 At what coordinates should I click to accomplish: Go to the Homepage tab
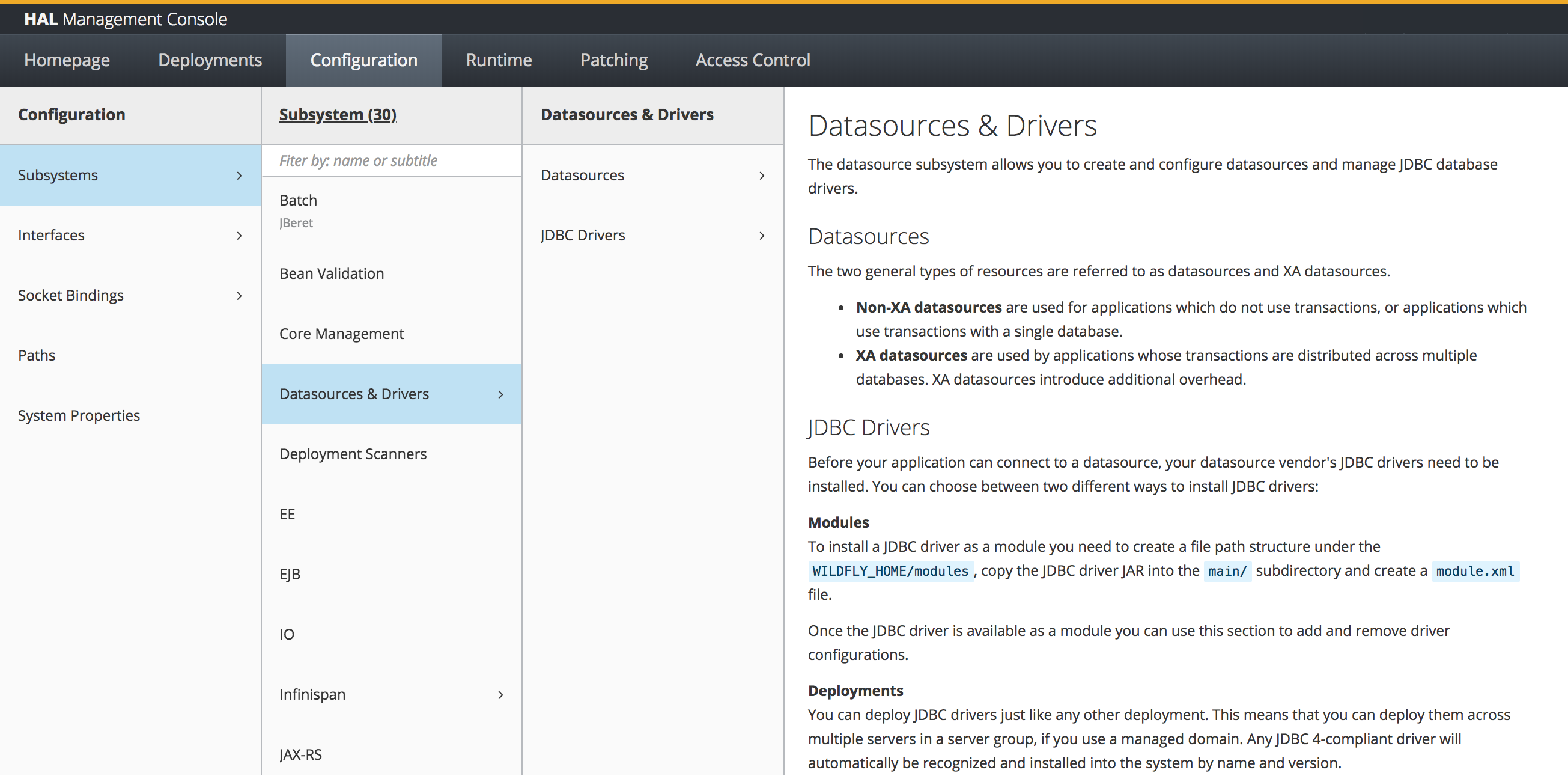click(x=67, y=60)
